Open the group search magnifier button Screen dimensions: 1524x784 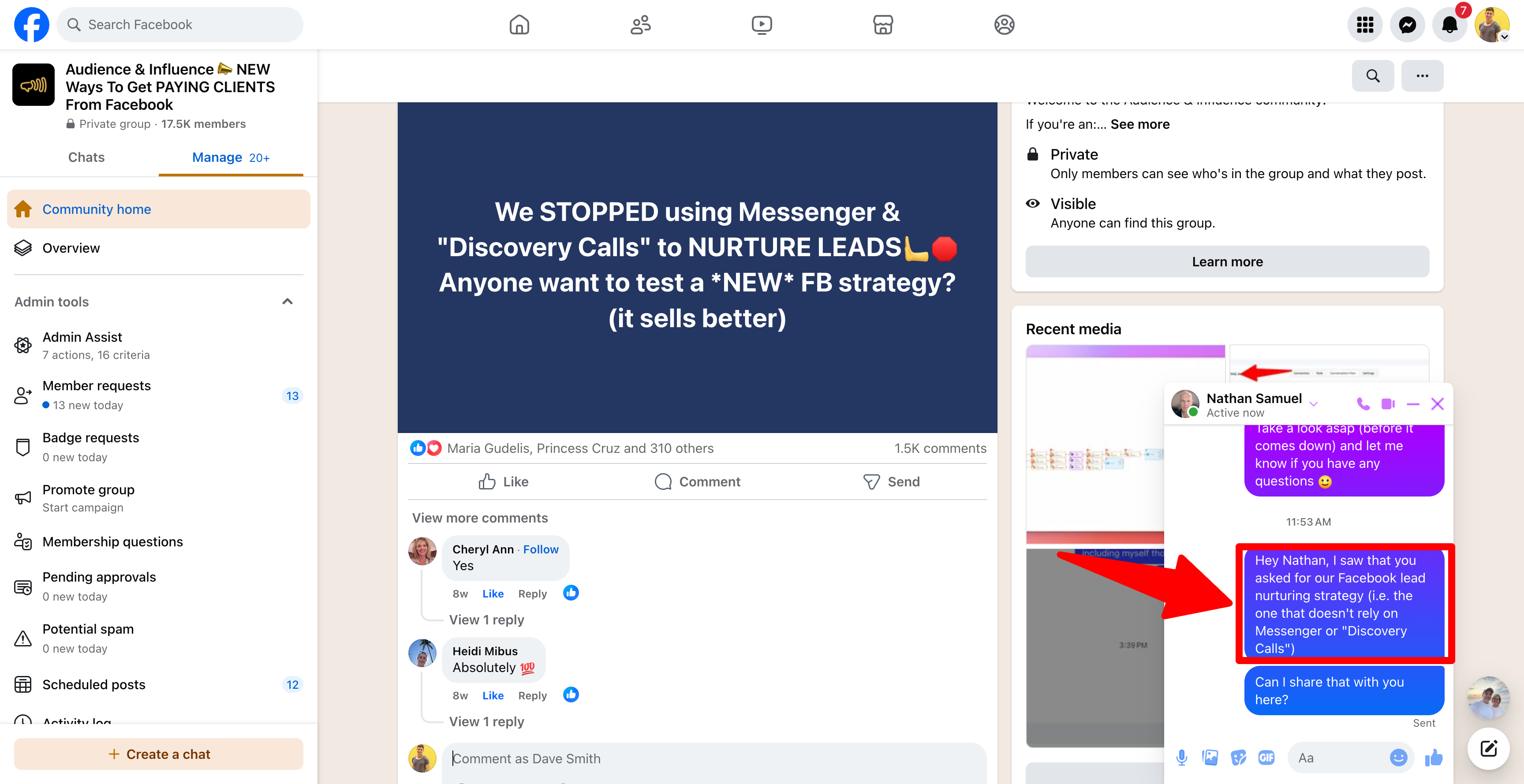point(1373,76)
